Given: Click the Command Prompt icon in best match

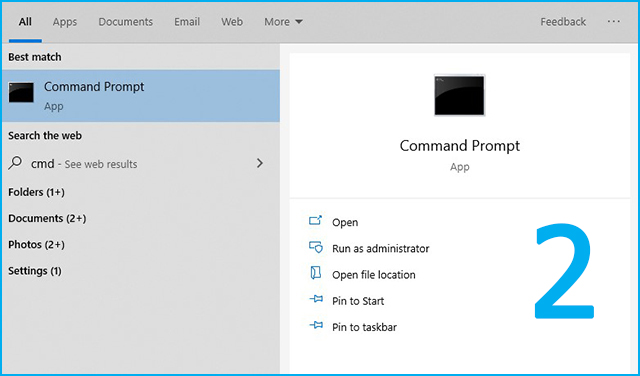Looking at the screenshot, I should click(x=21, y=93).
